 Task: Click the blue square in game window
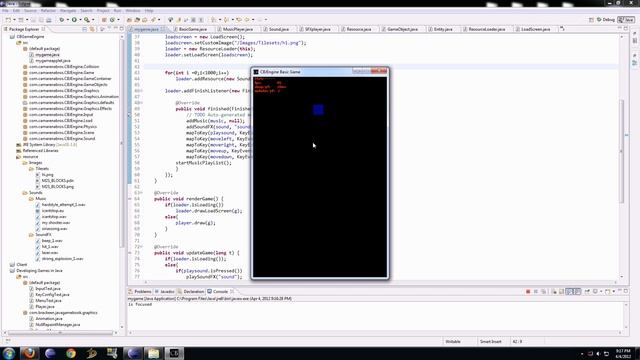[318, 110]
